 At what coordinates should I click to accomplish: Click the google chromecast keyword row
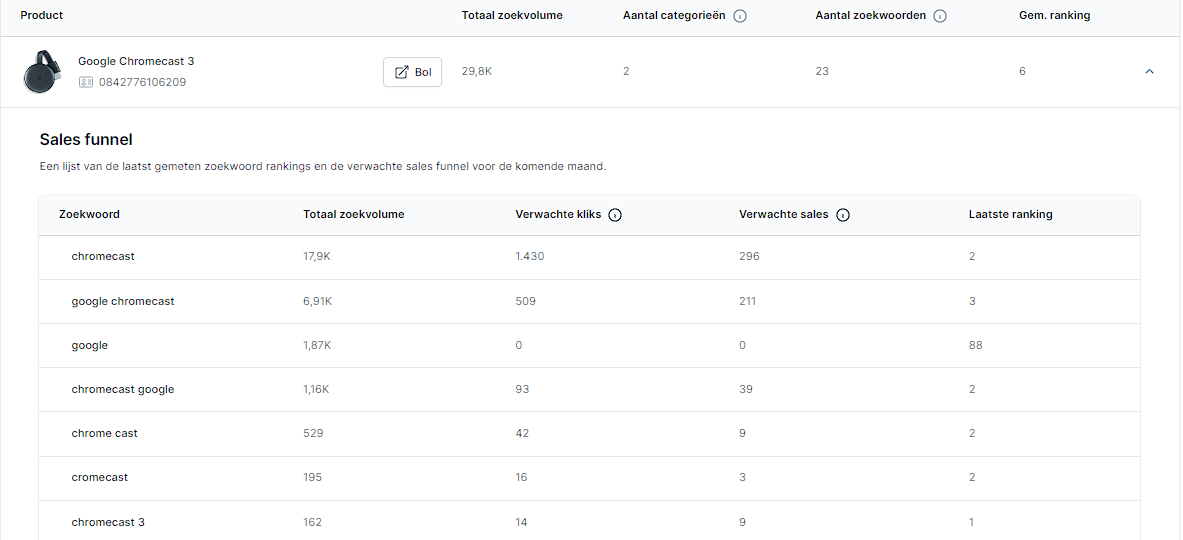pos(589,301)
